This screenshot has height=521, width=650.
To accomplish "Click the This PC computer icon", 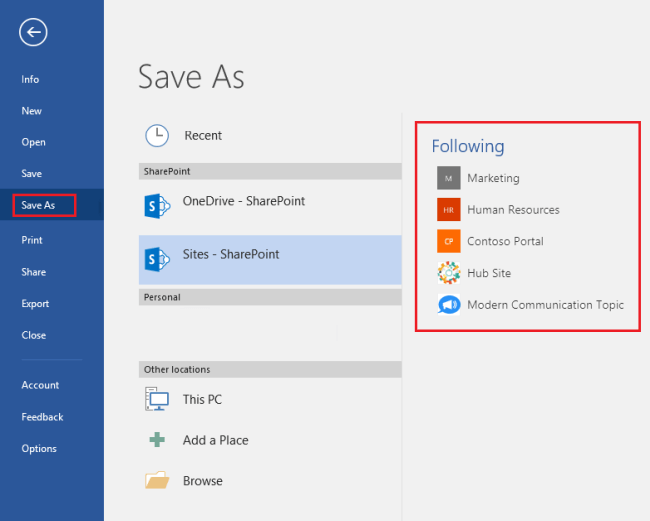I will (157, 399).
